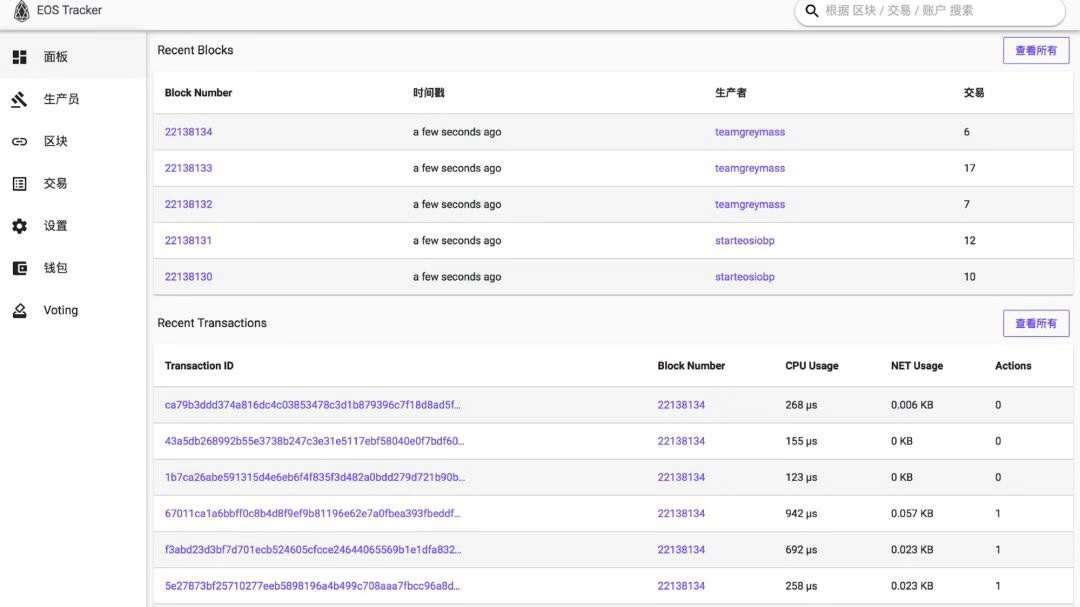The width and height of the screenshot is (1080, 607).
Task: Click the Block Number header in Recent Blocks
Action: click(x=198, y=93)
